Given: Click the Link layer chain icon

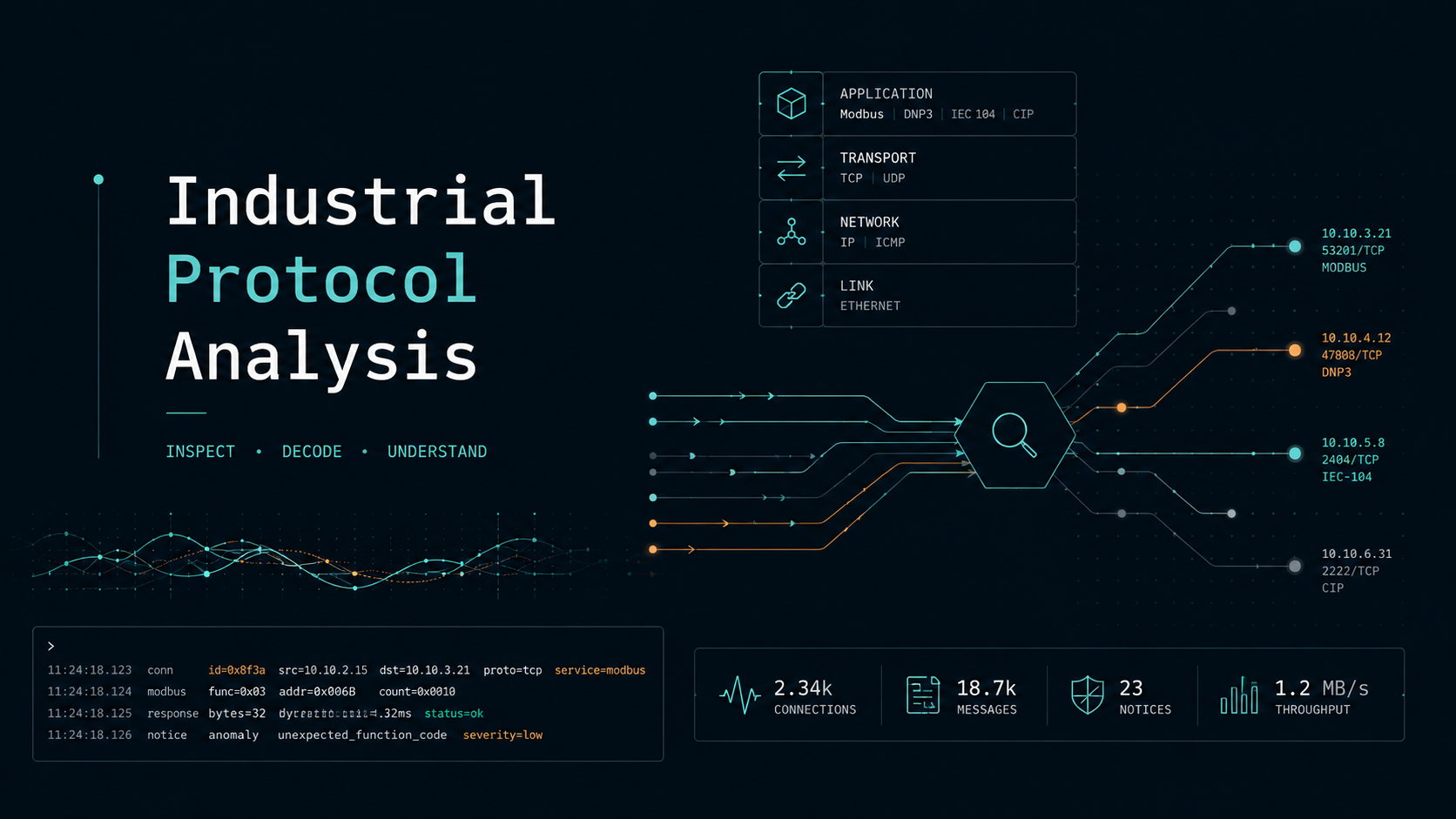Looking at the screenshot, I should [791, 296].
